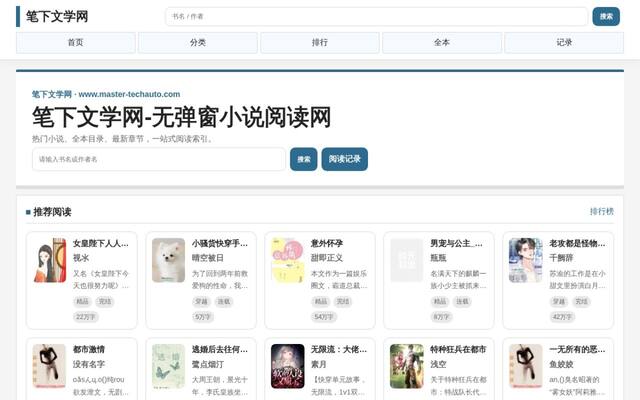Click author name 视米
Screen dimensions: 640x400
point(81,258)
